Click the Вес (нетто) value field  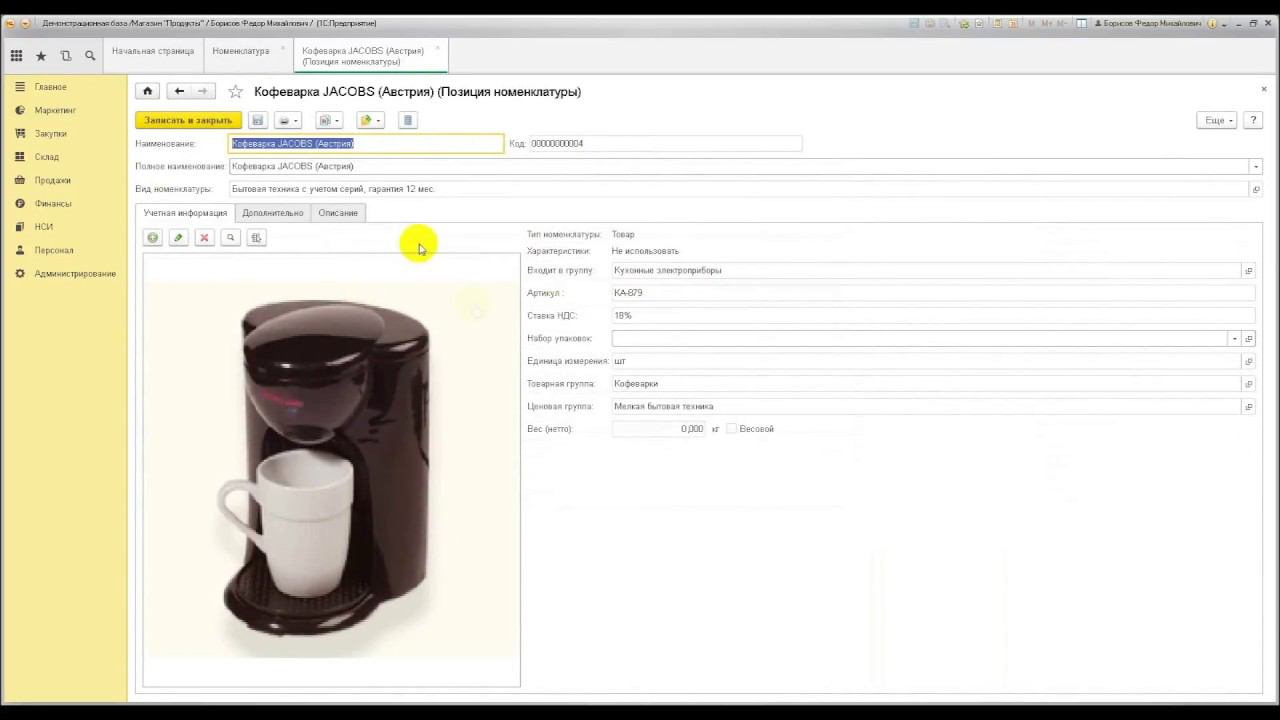pos(658,429)
